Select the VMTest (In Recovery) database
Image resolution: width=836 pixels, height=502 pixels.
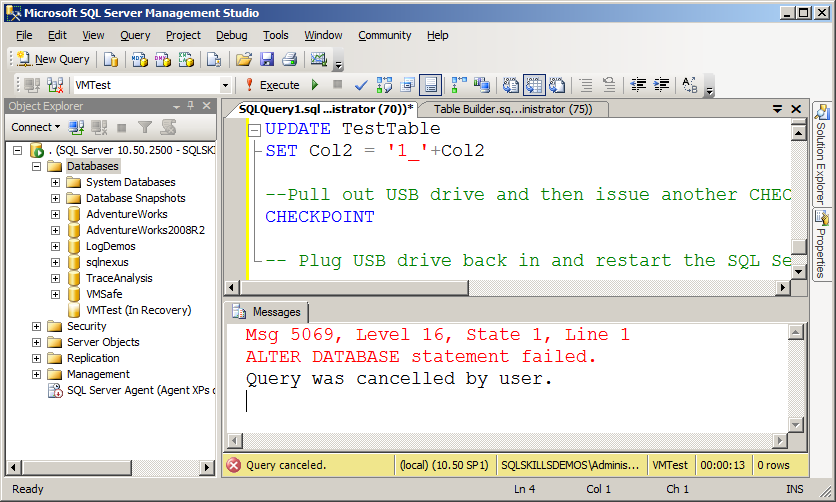[x=139, y=310]
